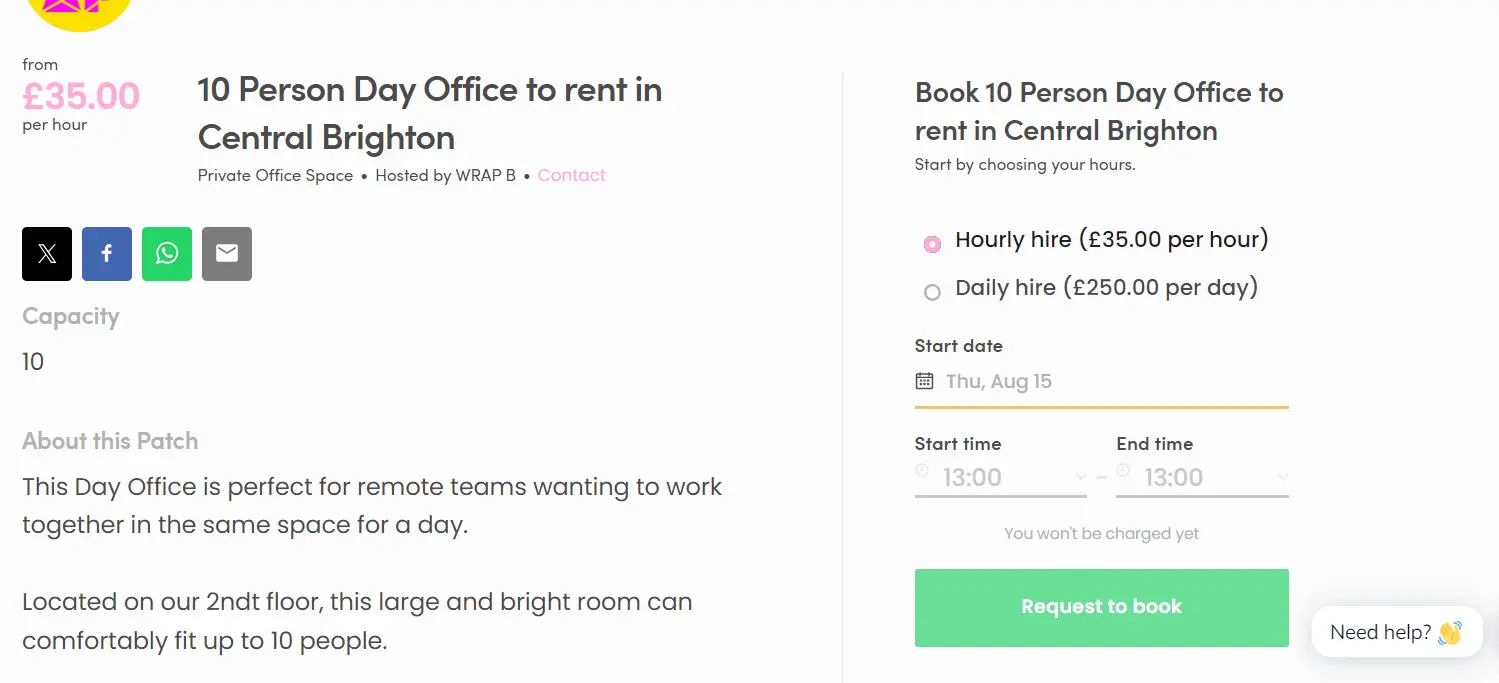Choose Daily hire (£250.00 per day)

pyautogui.click(x=932, y=292)
